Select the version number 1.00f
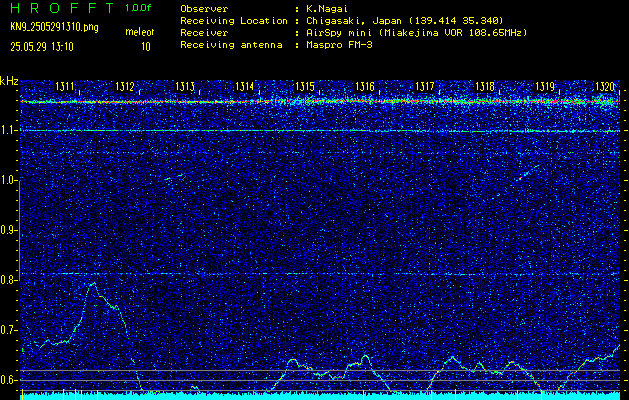Image resolution: width=629 pixels, height=400 pixels. [x=138, y=8]
